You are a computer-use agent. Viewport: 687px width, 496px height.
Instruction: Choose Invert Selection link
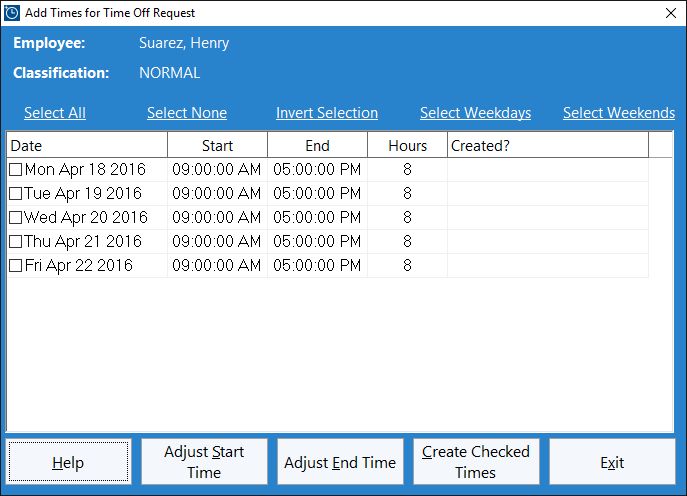327,113
